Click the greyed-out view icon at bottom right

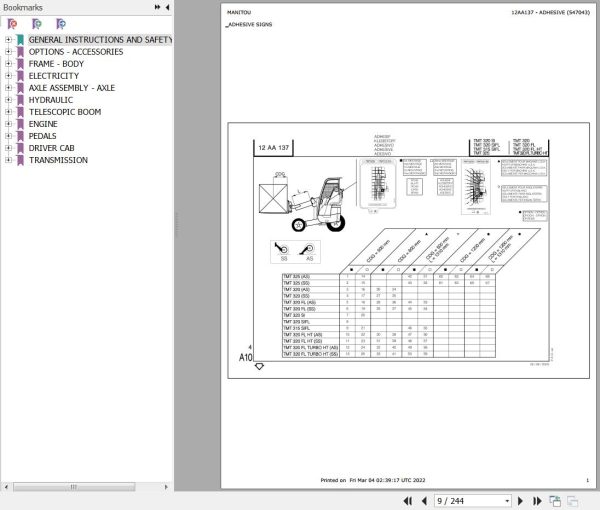[572, 501]
